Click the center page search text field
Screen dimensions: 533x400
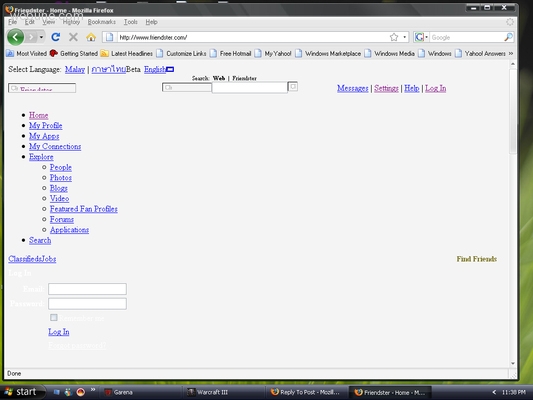(x=250, y=88)
